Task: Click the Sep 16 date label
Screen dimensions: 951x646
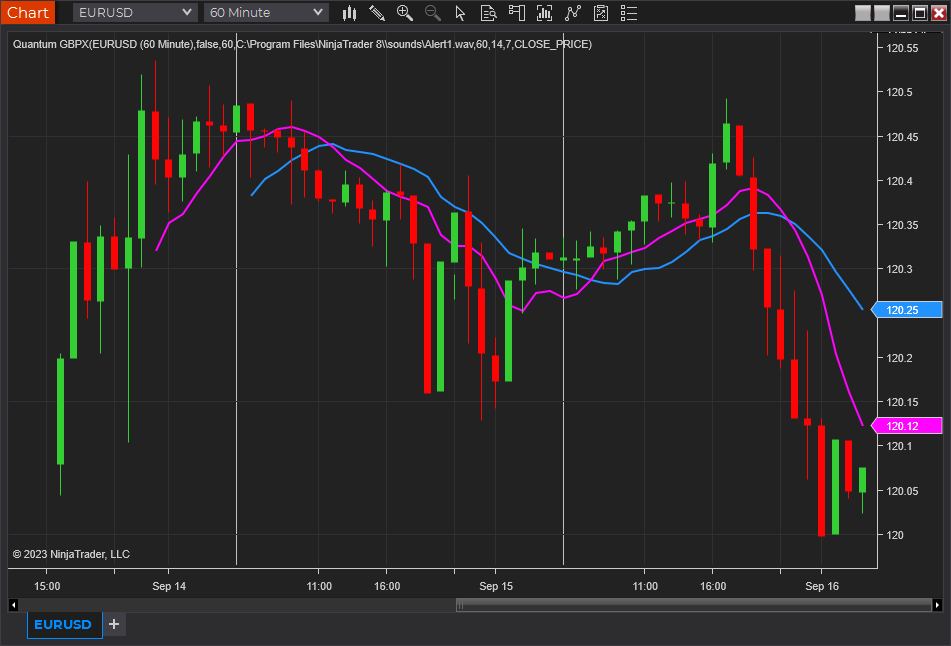Action: (822, 586)
